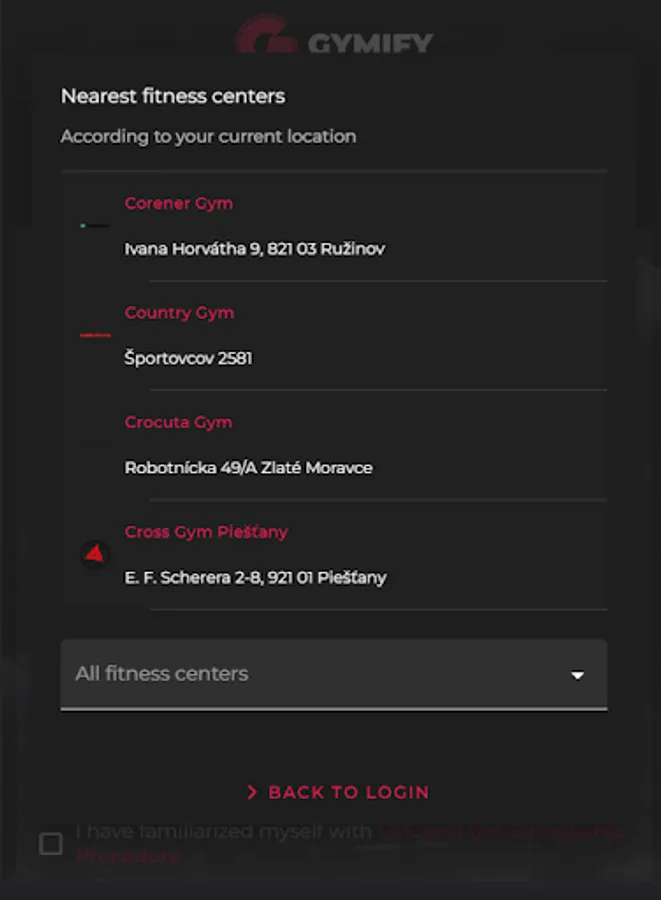Viewport: 661px width, 900px height.
Task: Open the red terms and Procedure link
Action: pyautogui.click(x=500, y=832)
